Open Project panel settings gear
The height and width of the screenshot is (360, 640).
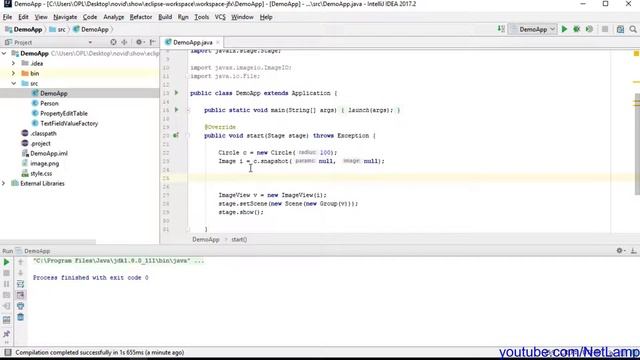(x=139, y=42)
